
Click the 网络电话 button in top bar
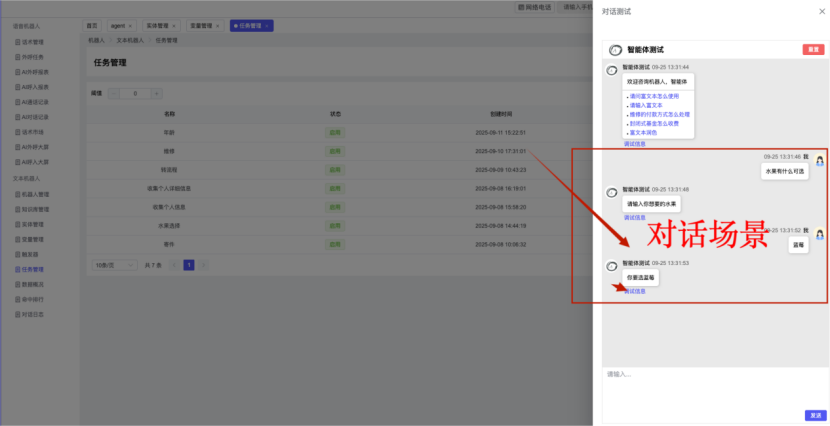click(534, 7)
